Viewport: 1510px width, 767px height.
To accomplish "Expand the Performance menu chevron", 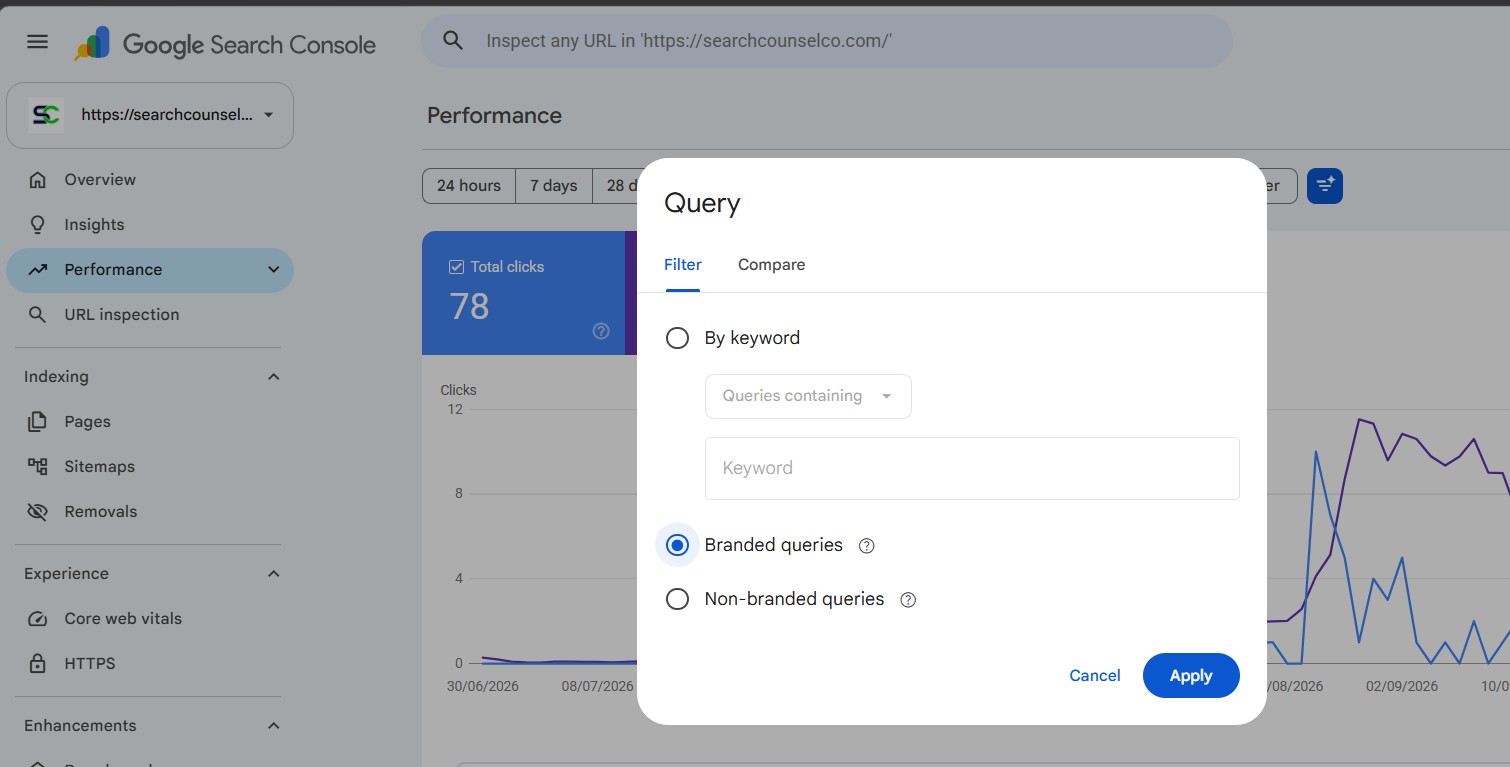I will tap(273, 270).
